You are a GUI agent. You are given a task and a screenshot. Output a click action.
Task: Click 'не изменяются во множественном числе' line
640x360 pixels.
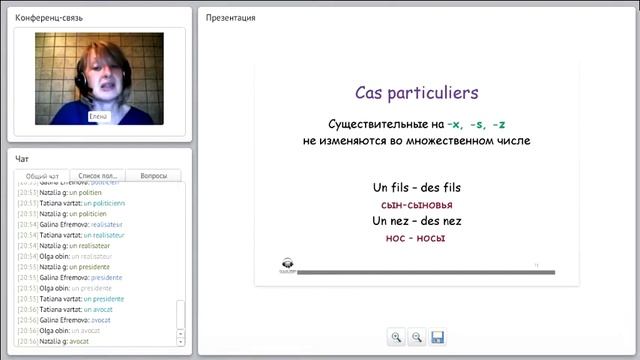click(416, 141)
